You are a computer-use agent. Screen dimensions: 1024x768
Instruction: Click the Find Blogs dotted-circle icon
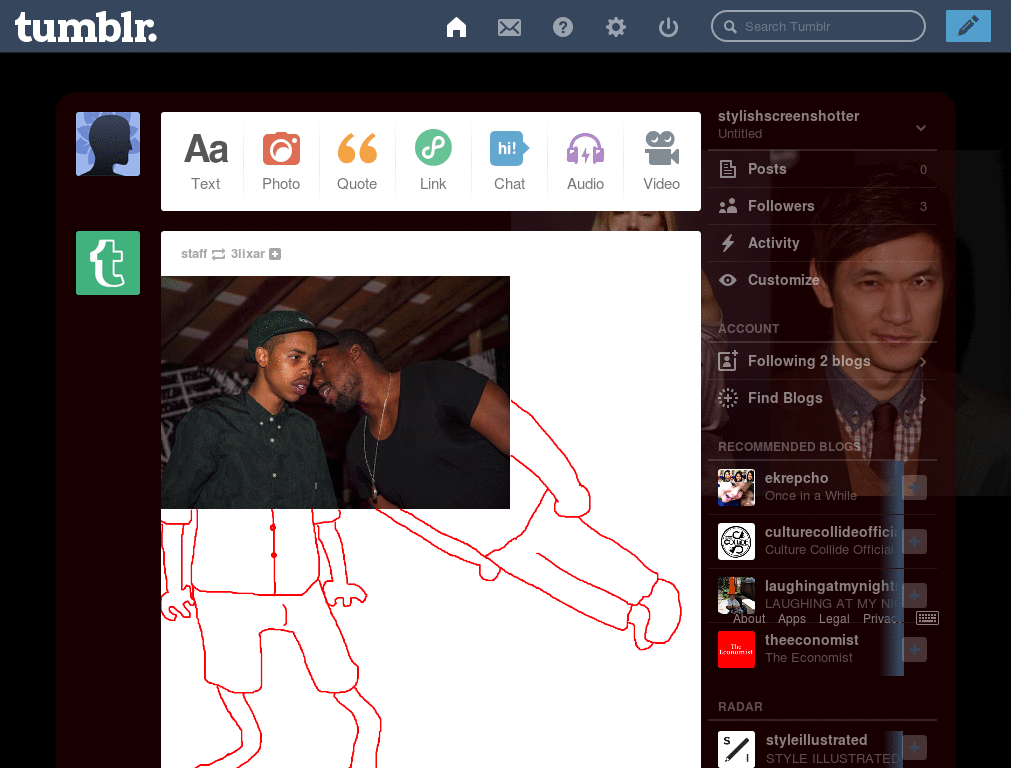[728, 398]
